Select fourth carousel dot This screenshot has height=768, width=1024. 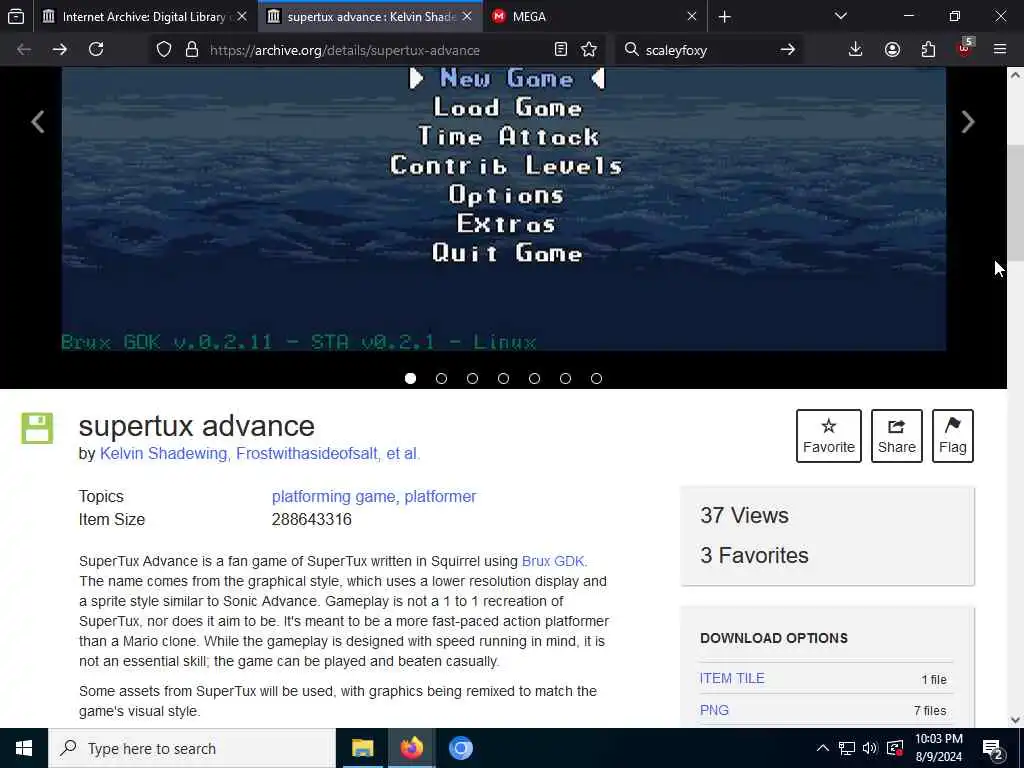[504, 378]
